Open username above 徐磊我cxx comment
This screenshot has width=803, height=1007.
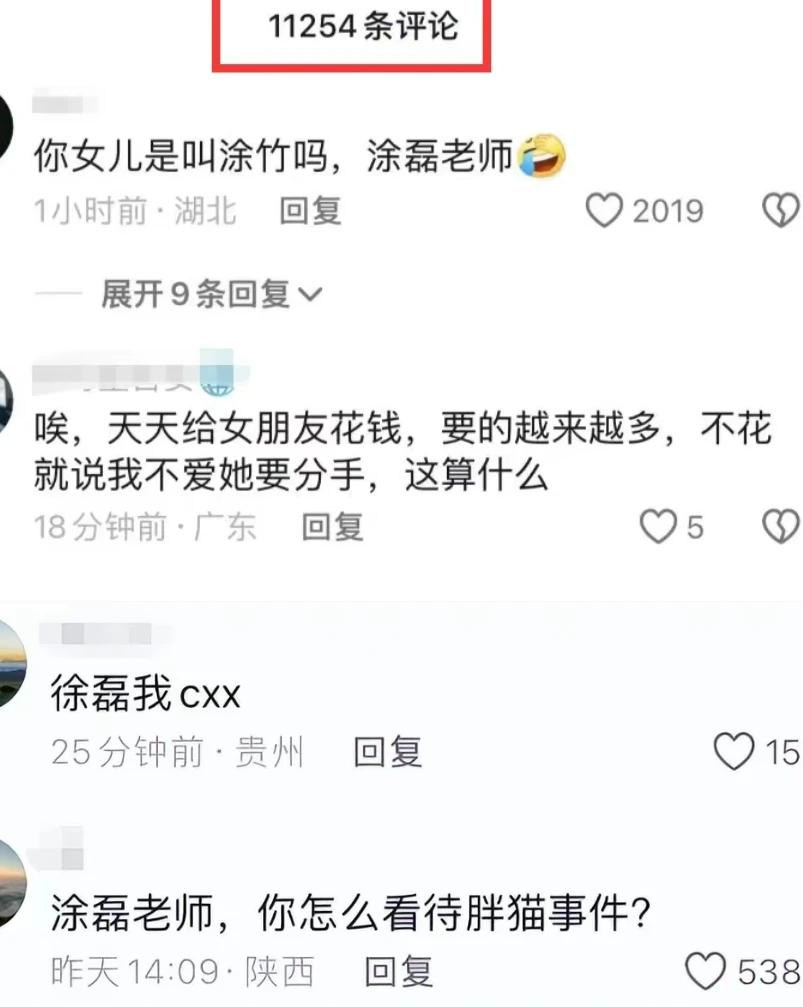coord(105,634)
